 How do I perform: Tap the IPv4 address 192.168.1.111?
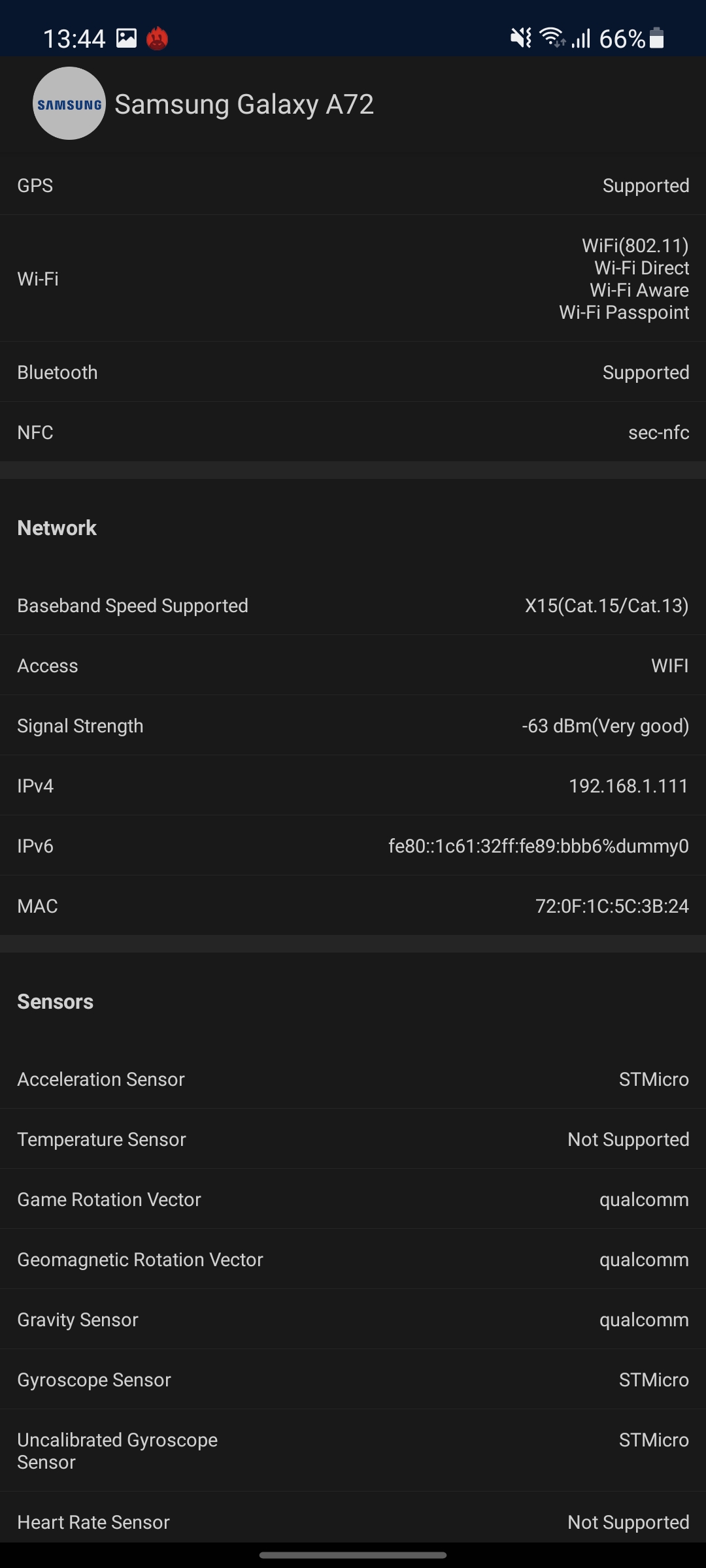(x=628, y=786)
